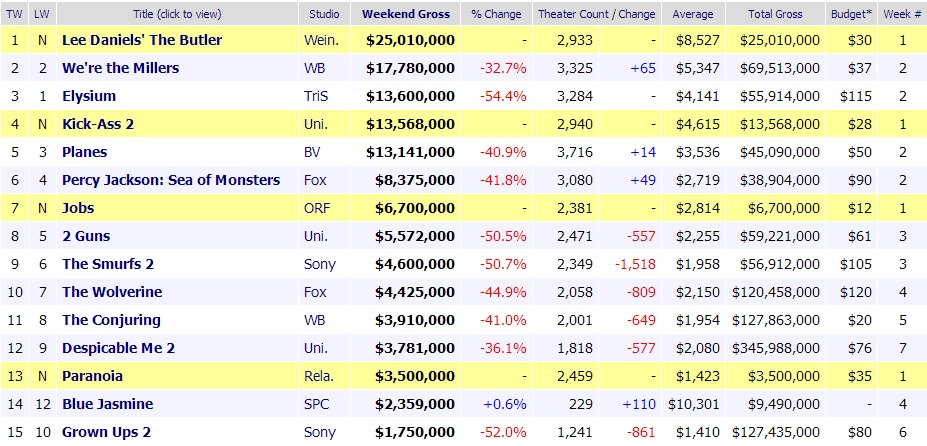Open the Elysium movie page
Viewport: 927px width, 446px height.
tap(89, 96)
